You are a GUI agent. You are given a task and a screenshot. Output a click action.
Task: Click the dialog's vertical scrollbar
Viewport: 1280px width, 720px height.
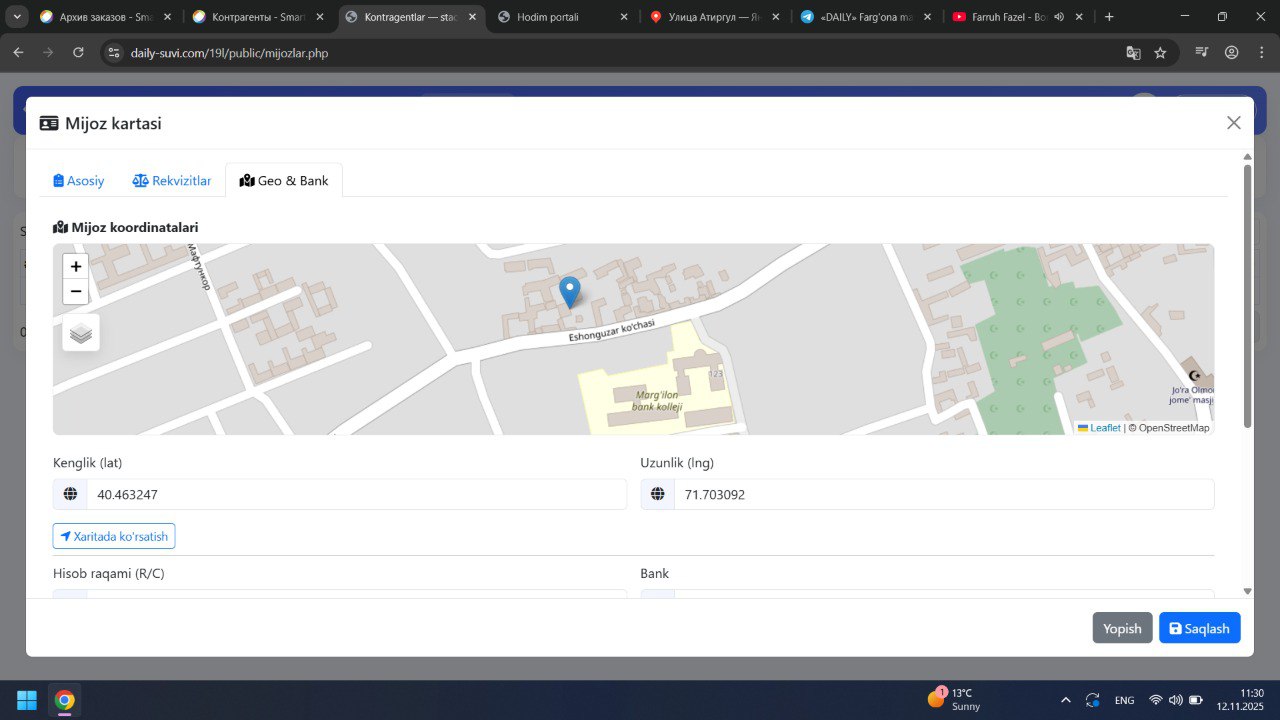1247,295
